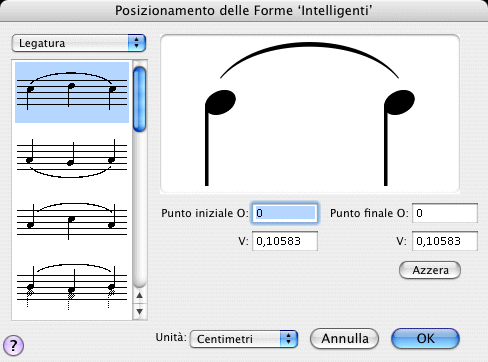Screen dimensions: 488x362
Task: Click the Azzera reset button
Action: pos(430,270)
